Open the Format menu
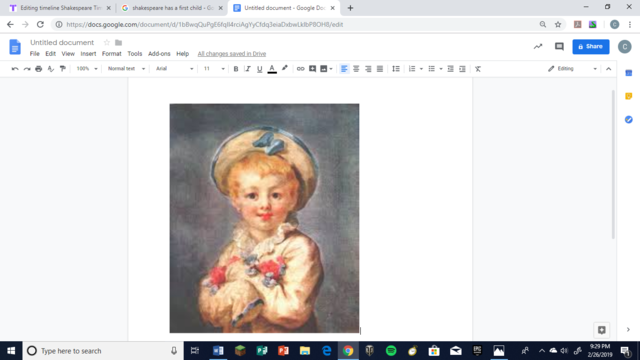Image resolution: width=640 pixels, height=360 pixels. tap(111, 53)
